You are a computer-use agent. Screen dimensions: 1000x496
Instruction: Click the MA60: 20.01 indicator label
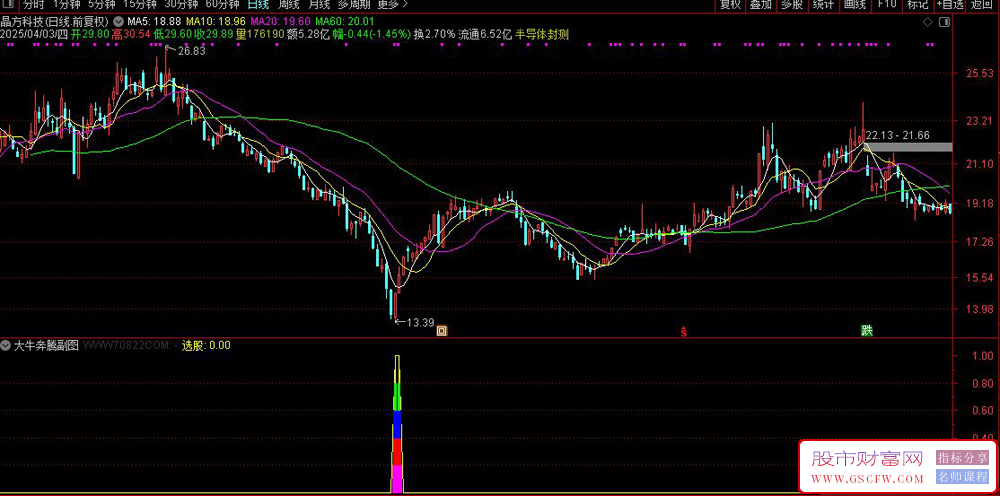pyautogui.click(x=344, y=22)
